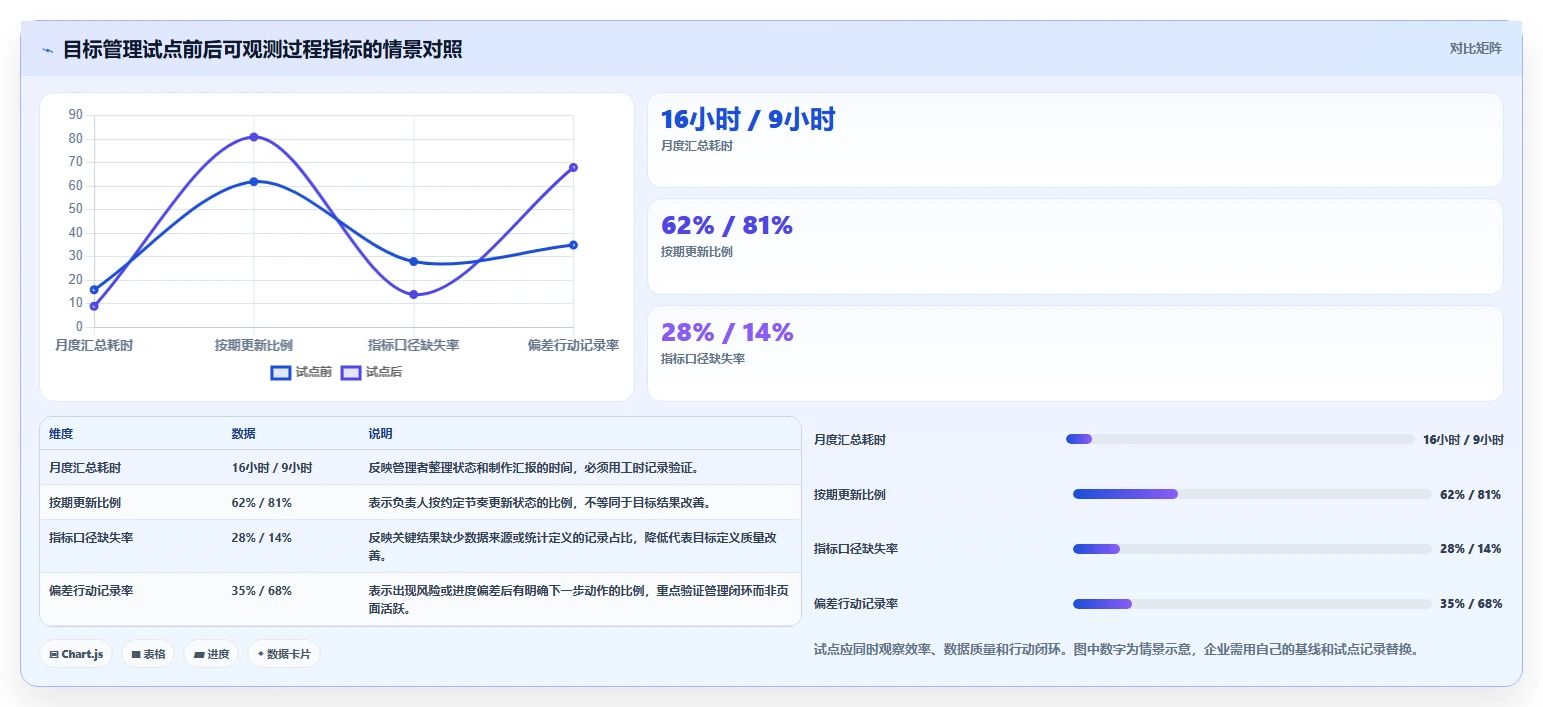Click table data cell 35% / 68%

262,590
